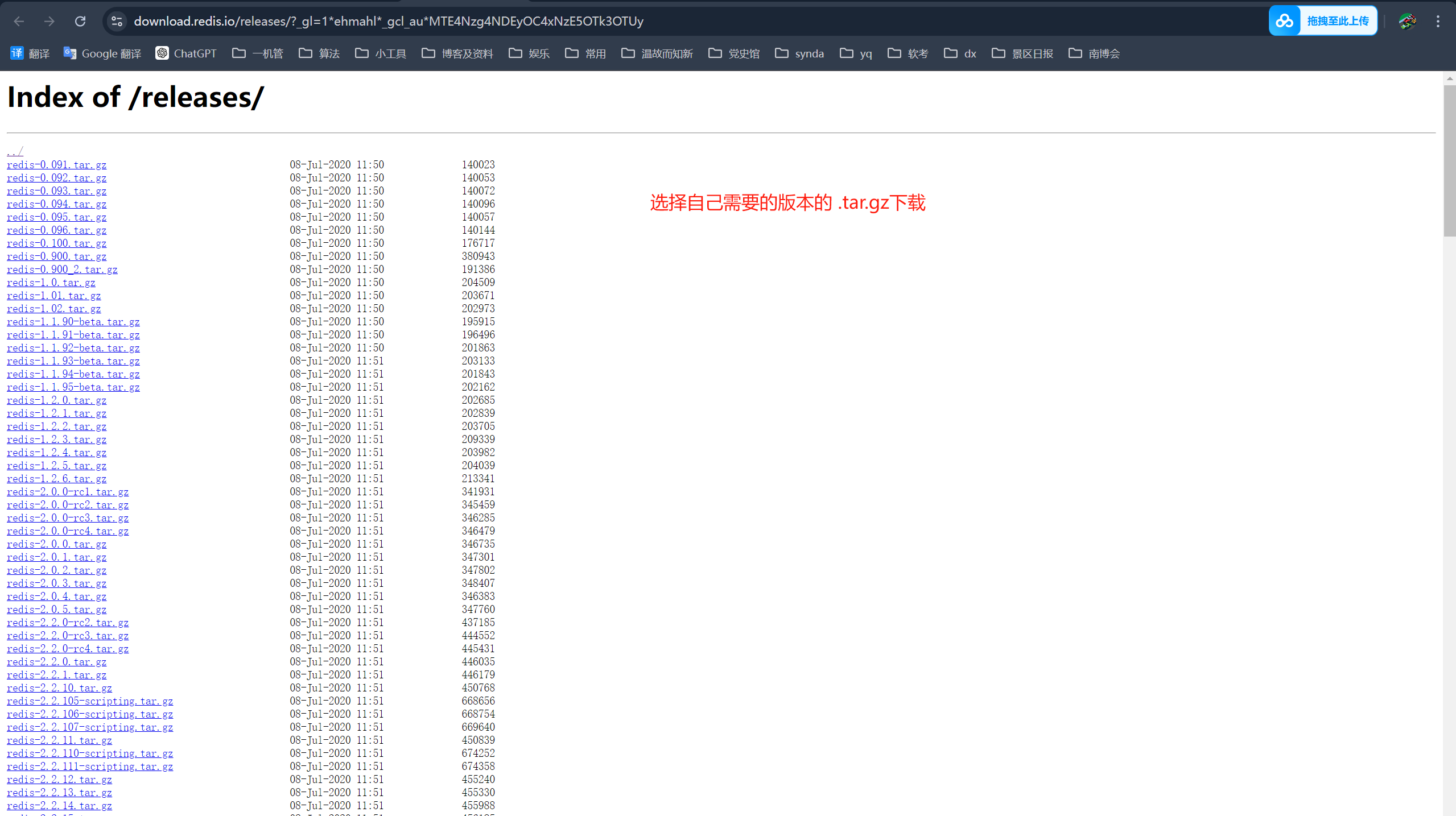Screen dimensions: 1456x816
Task: Expand the 博客及资料 bookmark folder
Action: point(457,53)
